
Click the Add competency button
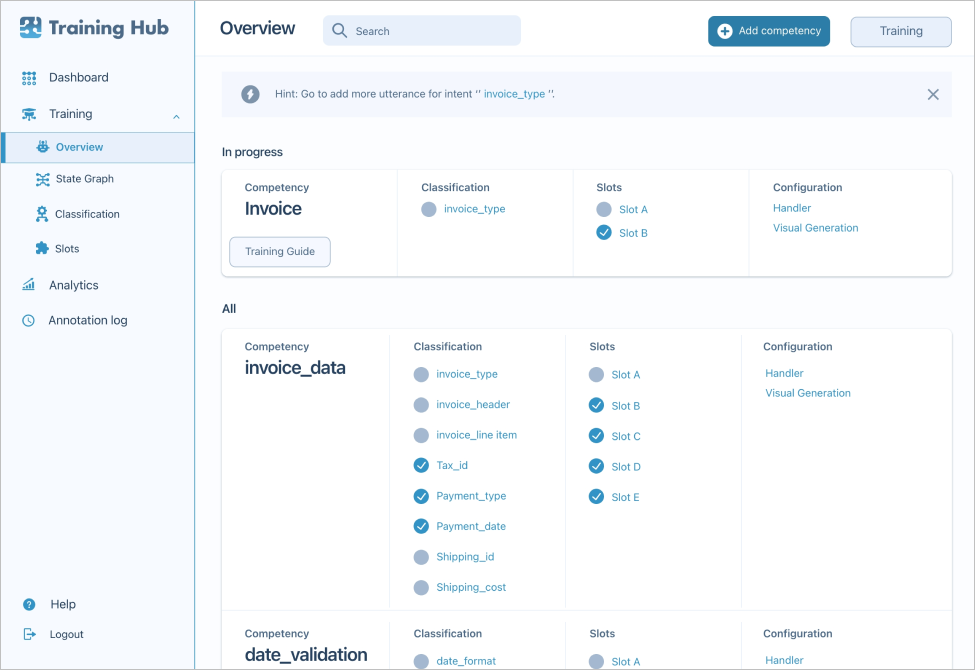click(769, 31)
